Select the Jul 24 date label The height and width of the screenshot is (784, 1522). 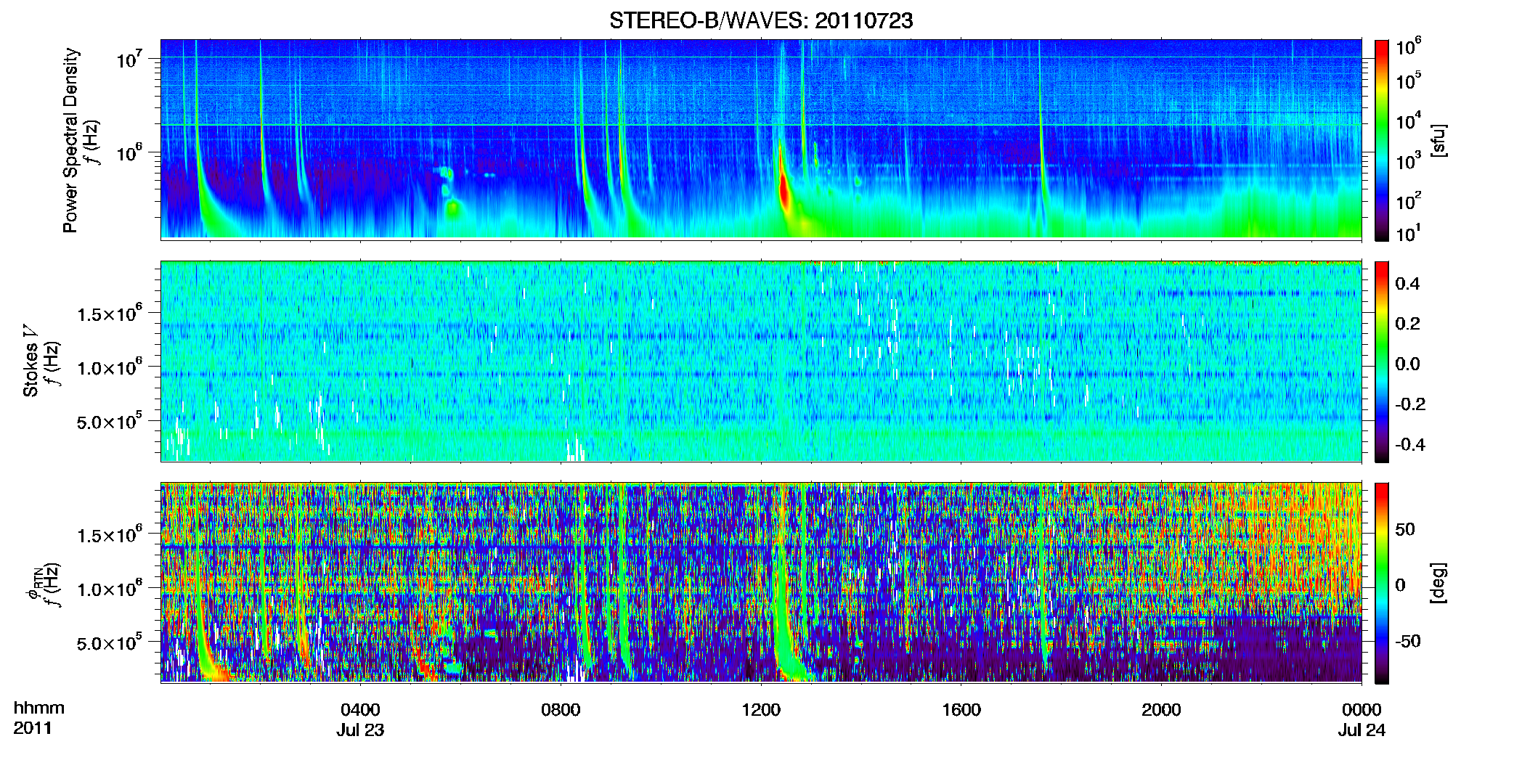(x=1362, y=730)
